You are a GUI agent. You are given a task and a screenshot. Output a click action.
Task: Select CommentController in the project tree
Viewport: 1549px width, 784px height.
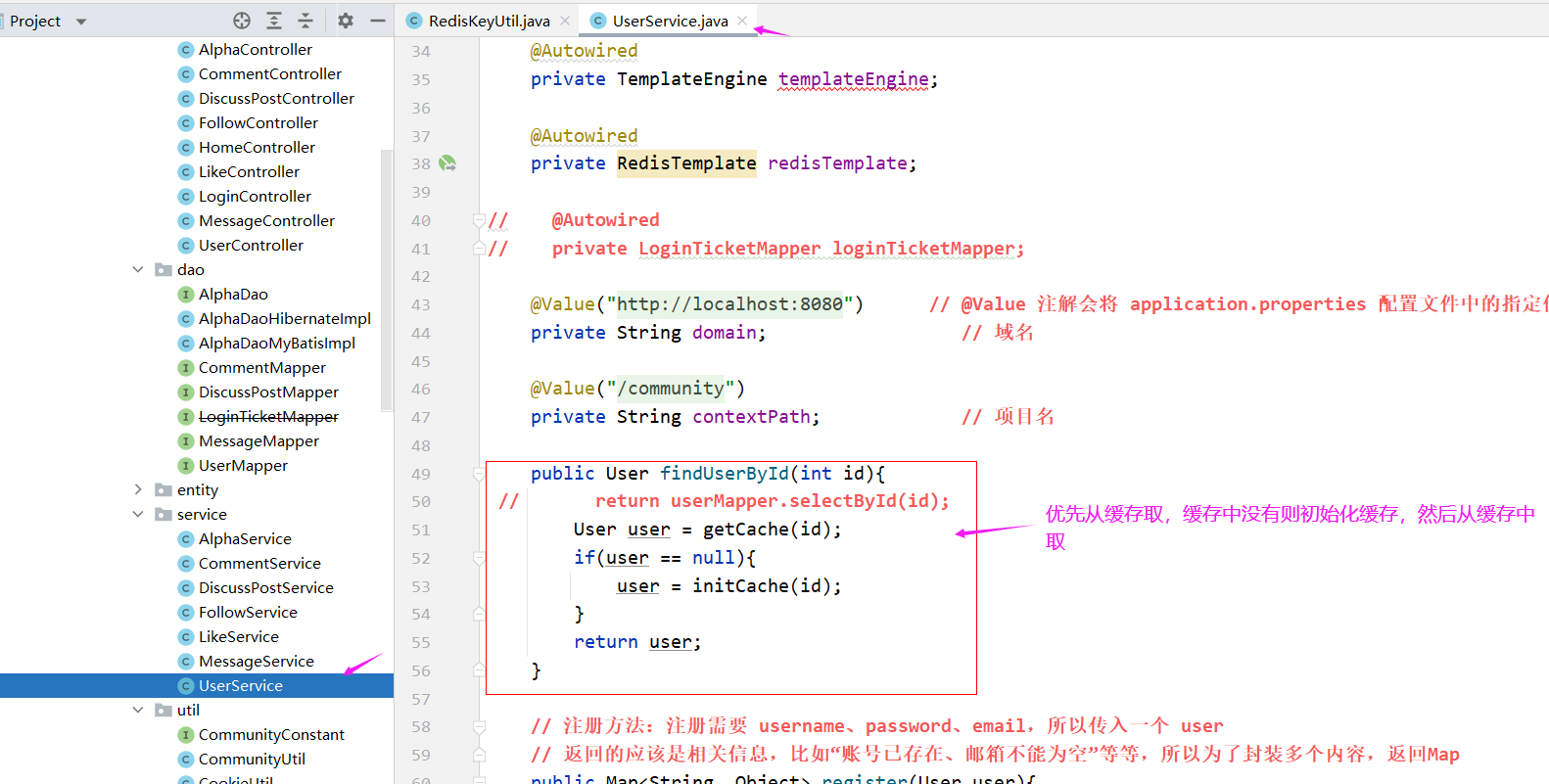pyautogui.click(x=270, y=73)
